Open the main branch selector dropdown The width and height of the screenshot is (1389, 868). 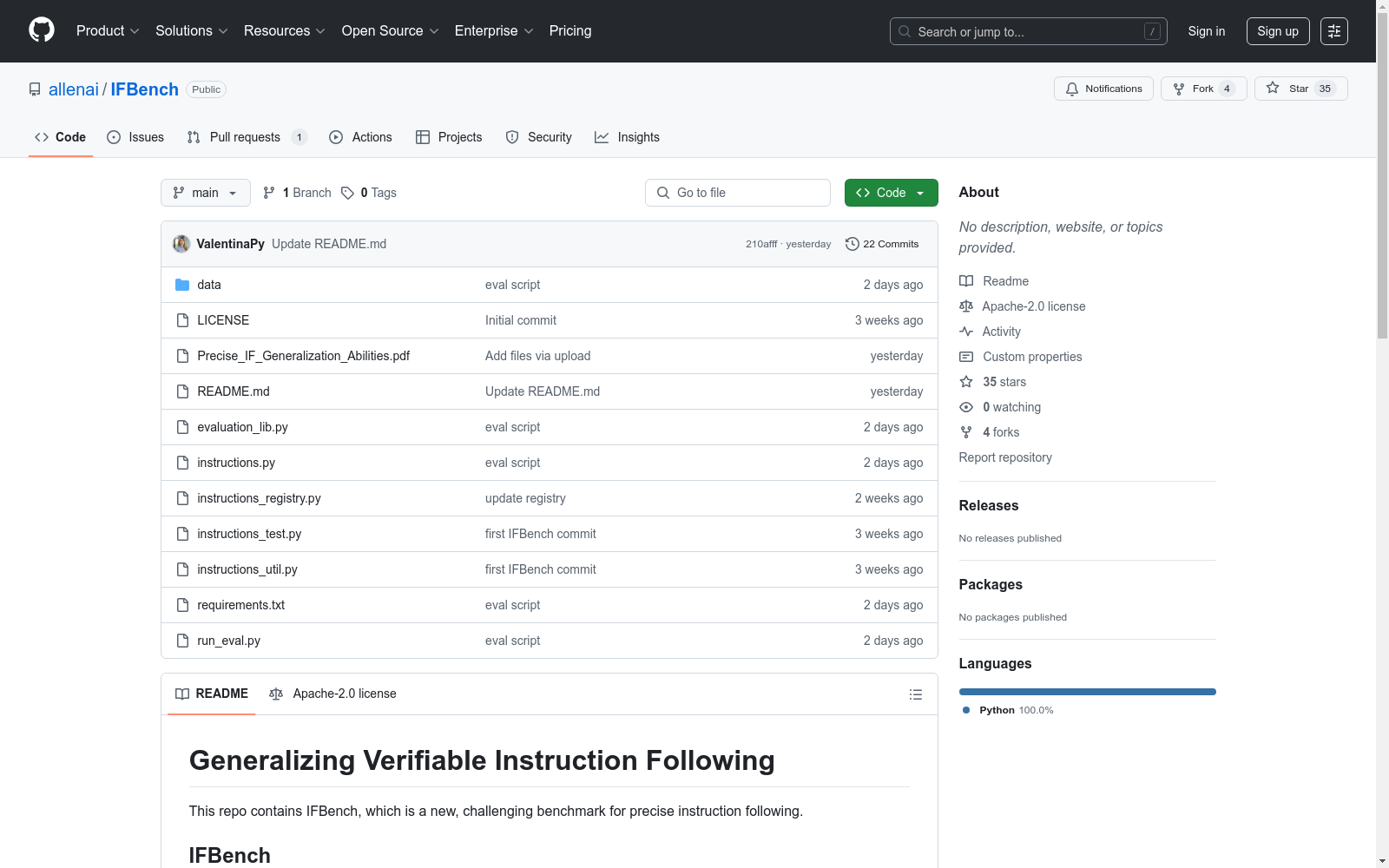pyautogui.click(x=206, y=193)
